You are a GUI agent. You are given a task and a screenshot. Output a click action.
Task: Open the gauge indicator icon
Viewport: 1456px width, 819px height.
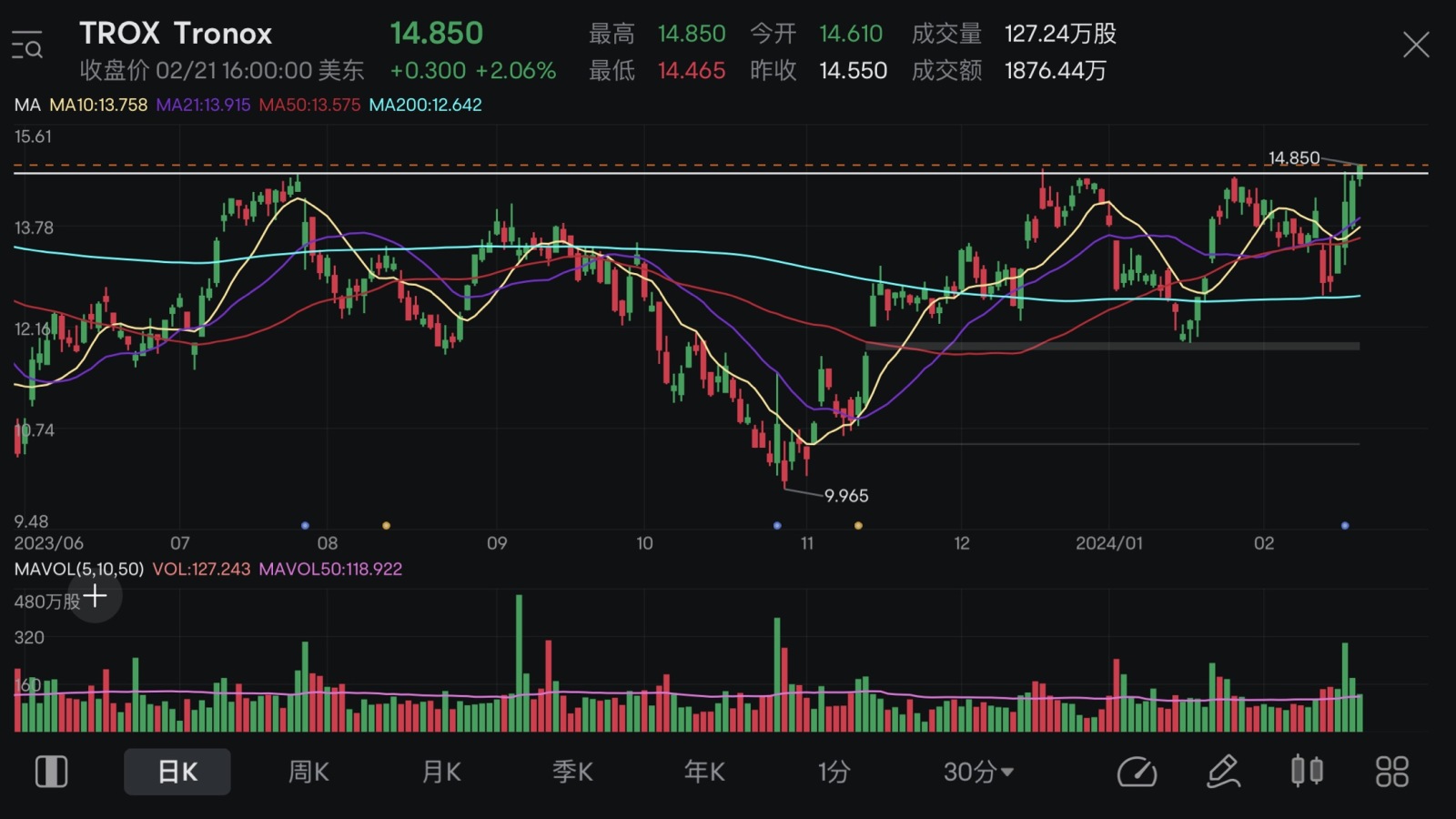(1137, 772)
